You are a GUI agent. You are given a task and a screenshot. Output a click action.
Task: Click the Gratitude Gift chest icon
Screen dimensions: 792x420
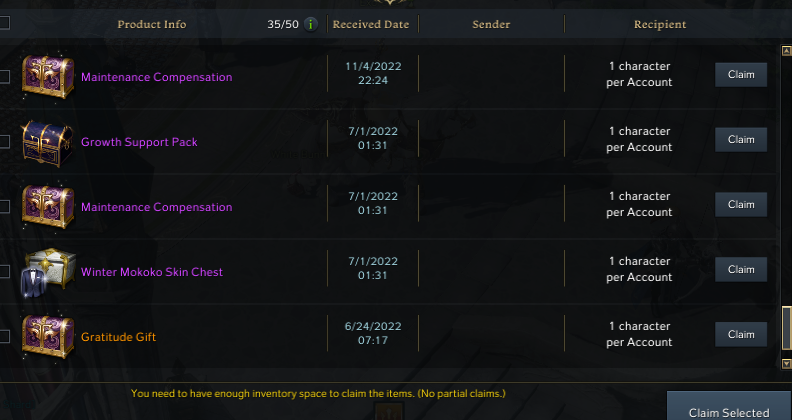coord(48,337)
